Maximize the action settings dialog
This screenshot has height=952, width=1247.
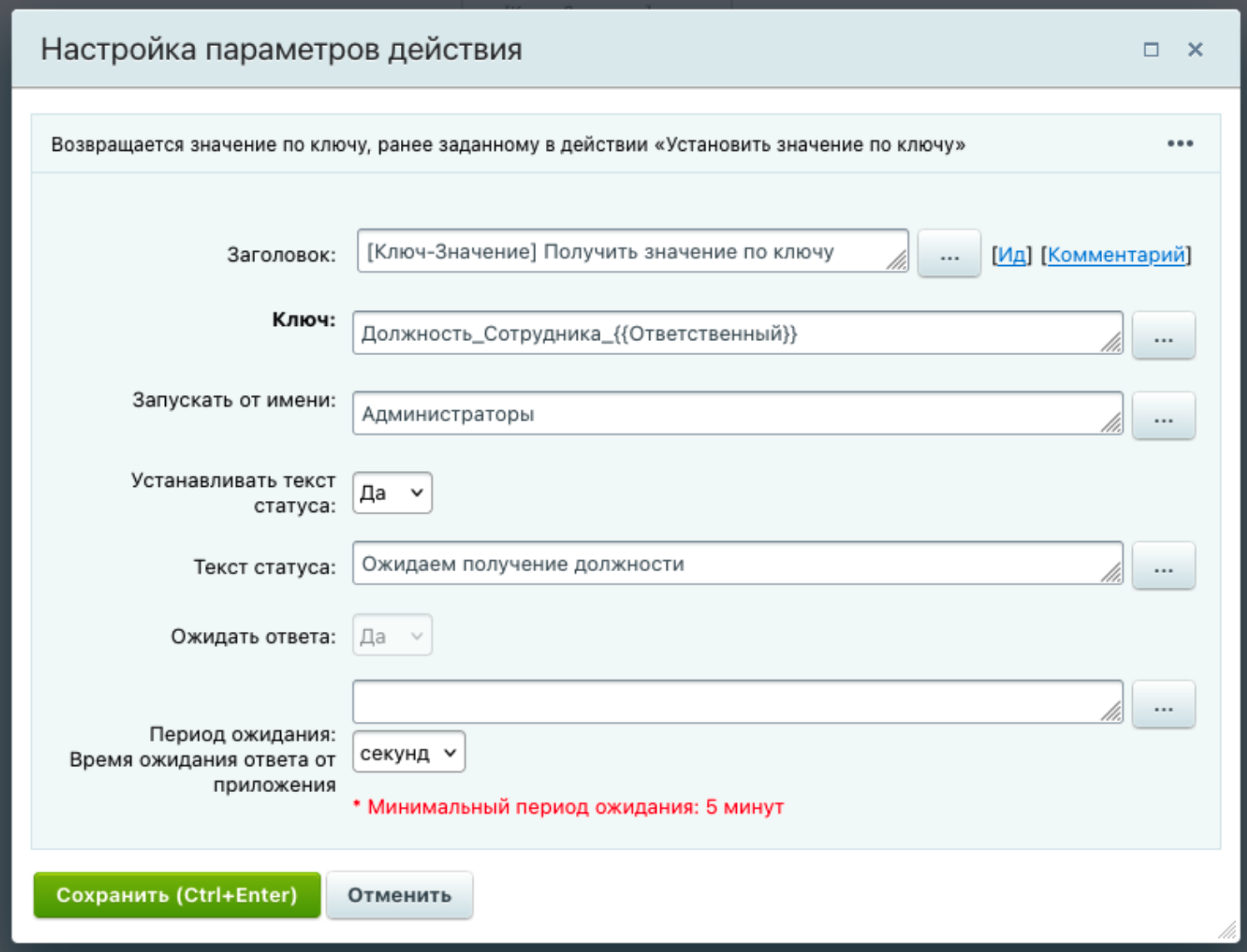pyautogui.click(x=1151, y=50)
